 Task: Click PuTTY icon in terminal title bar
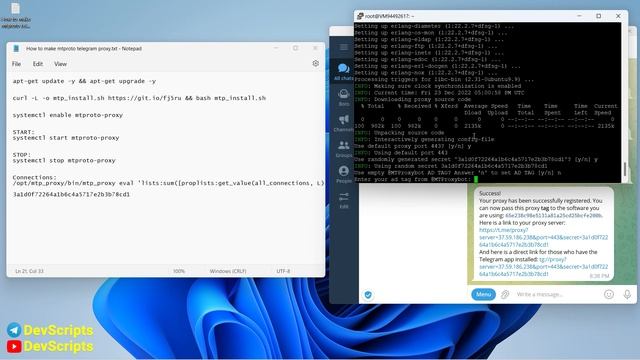click(x=360, y=16)
